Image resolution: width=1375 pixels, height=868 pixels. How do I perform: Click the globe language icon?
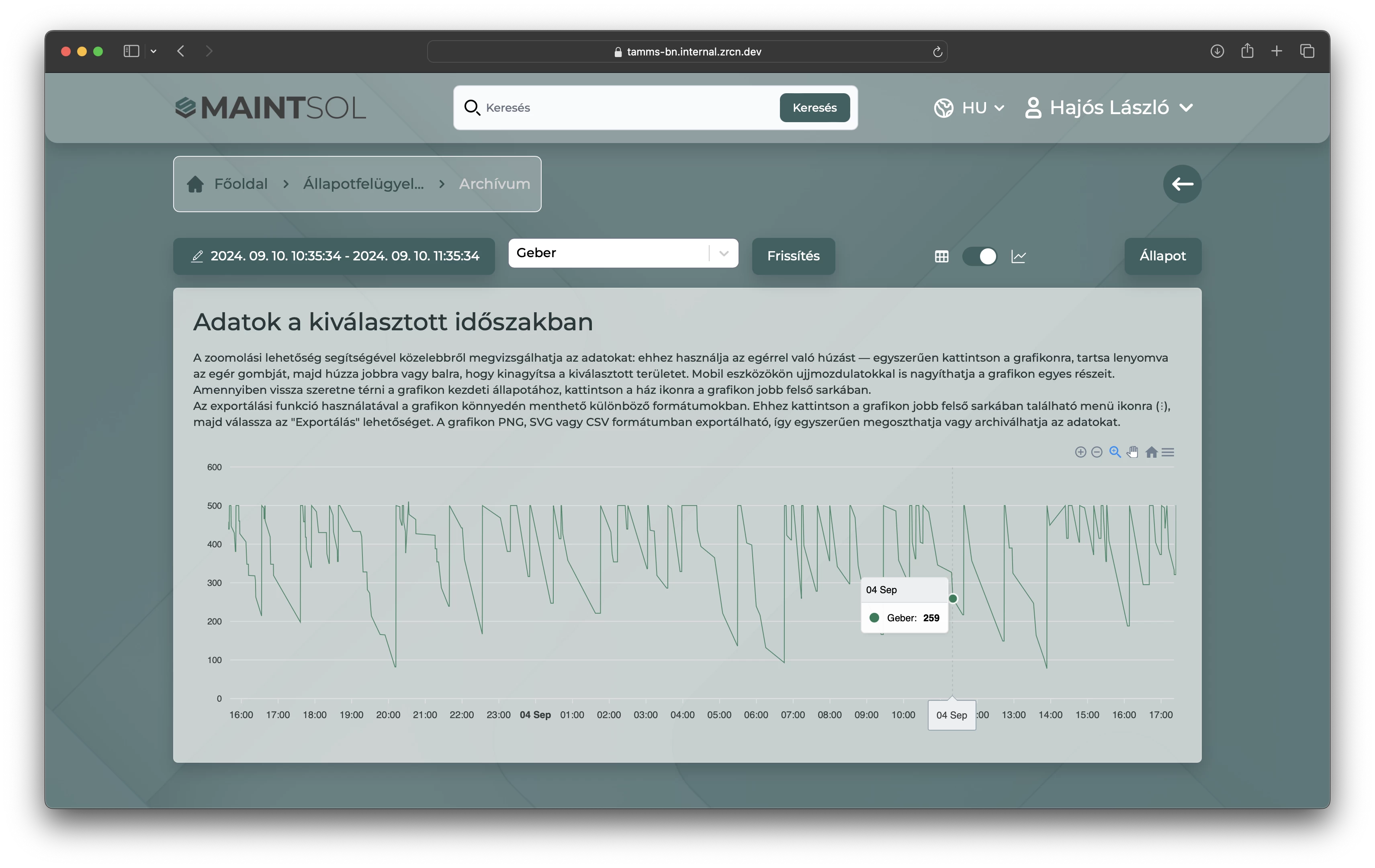[x=943, y=107]
